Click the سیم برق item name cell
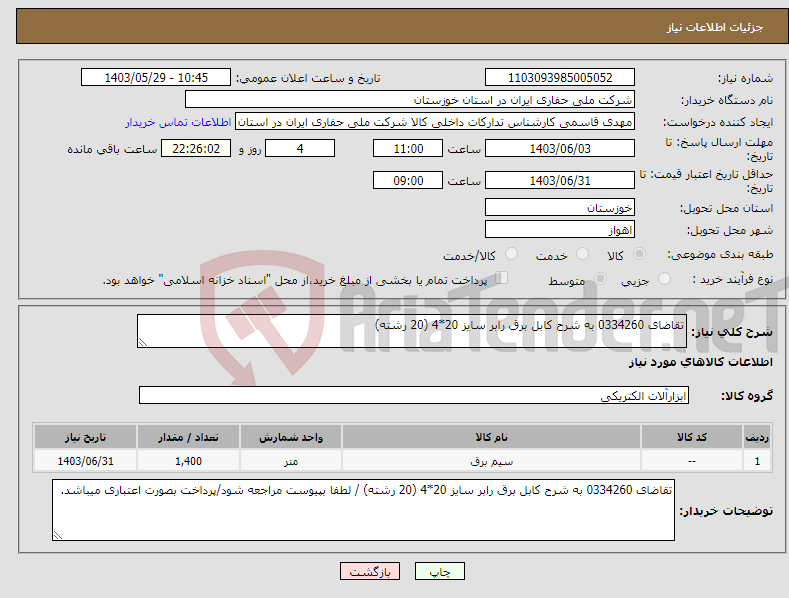The image size is (789, 598). click(x=491, y=461)
